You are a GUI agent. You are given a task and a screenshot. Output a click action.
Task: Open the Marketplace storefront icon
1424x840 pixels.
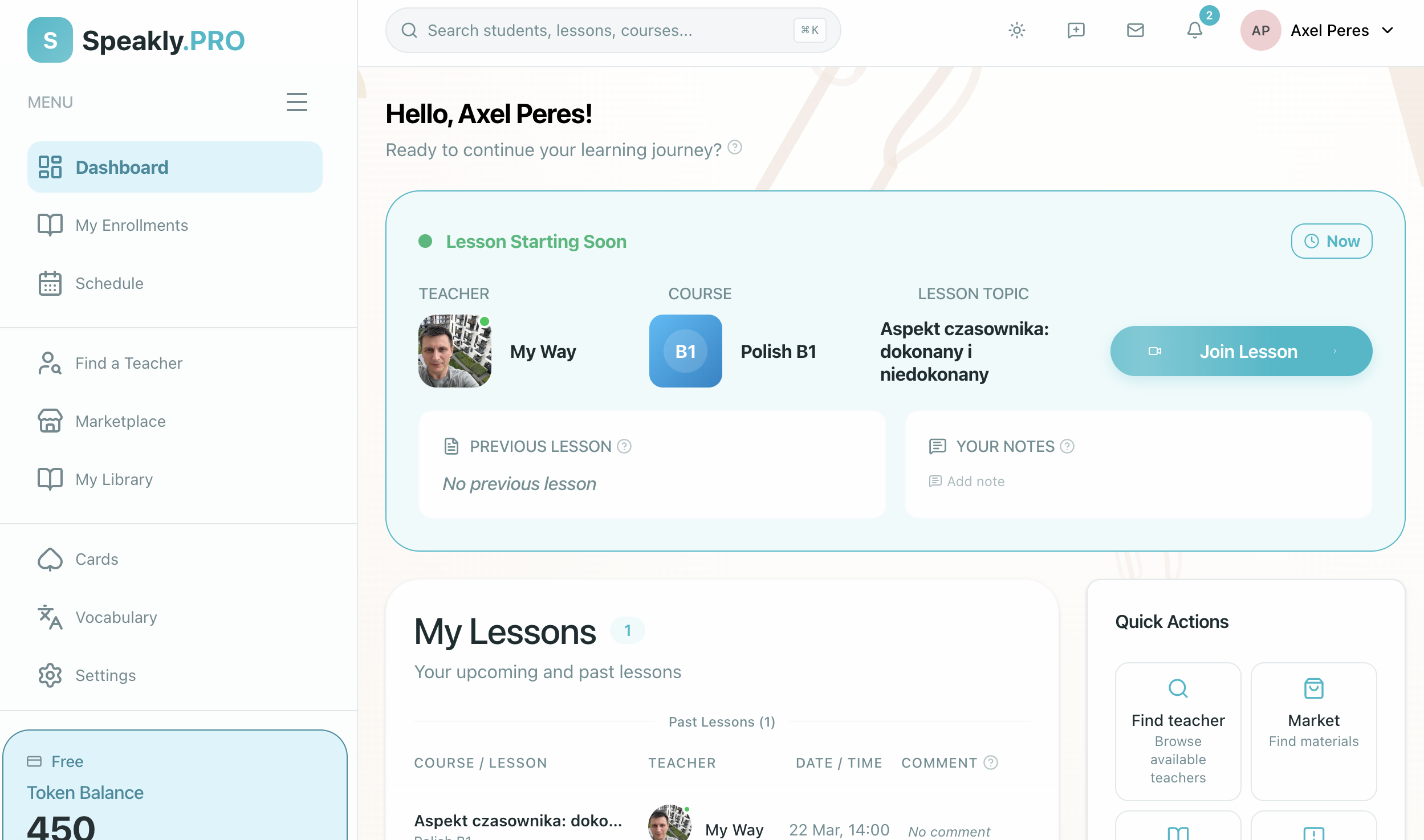point(50,421)
